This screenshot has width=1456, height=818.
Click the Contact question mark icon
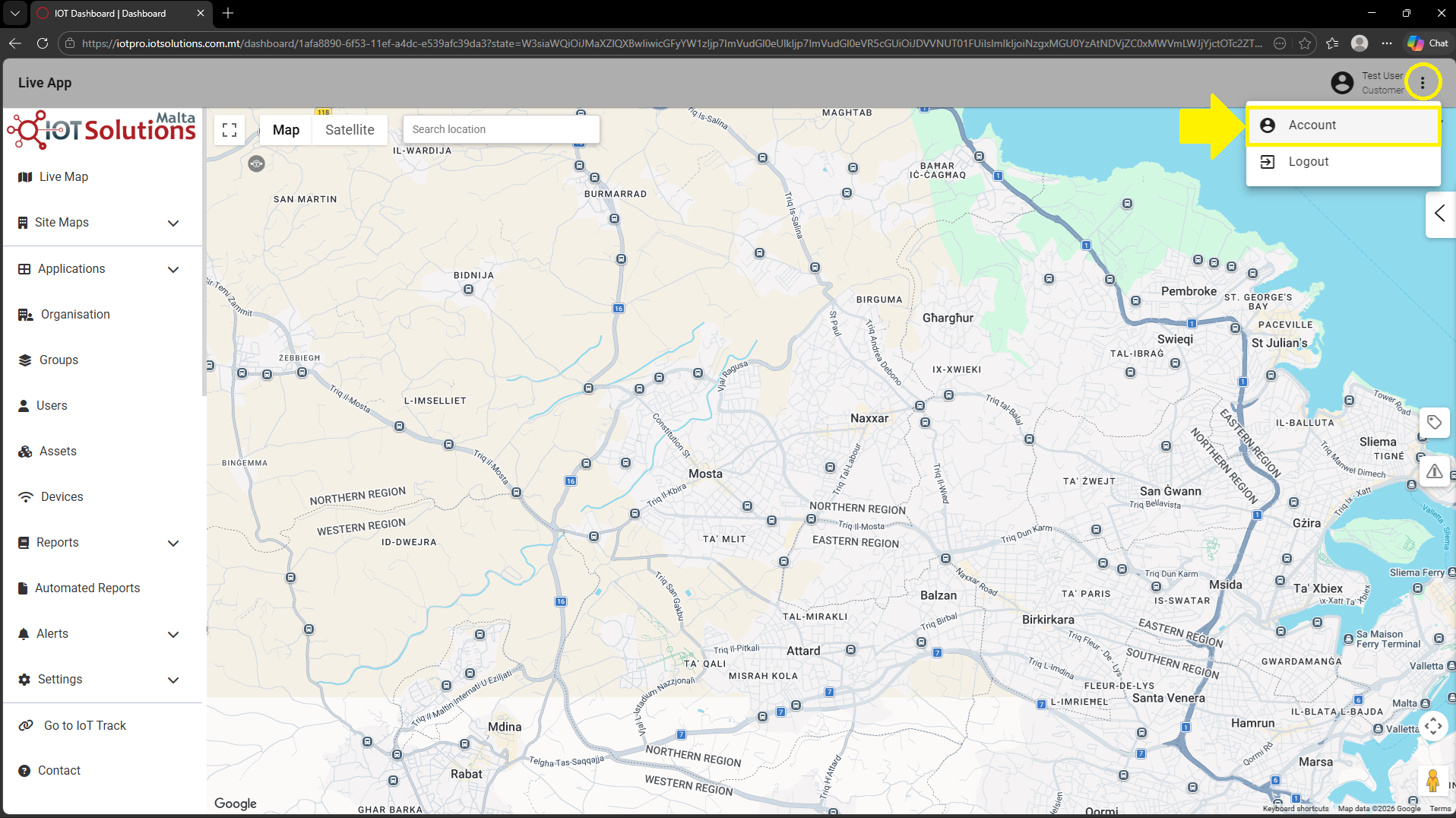click(x=24, y=771)
